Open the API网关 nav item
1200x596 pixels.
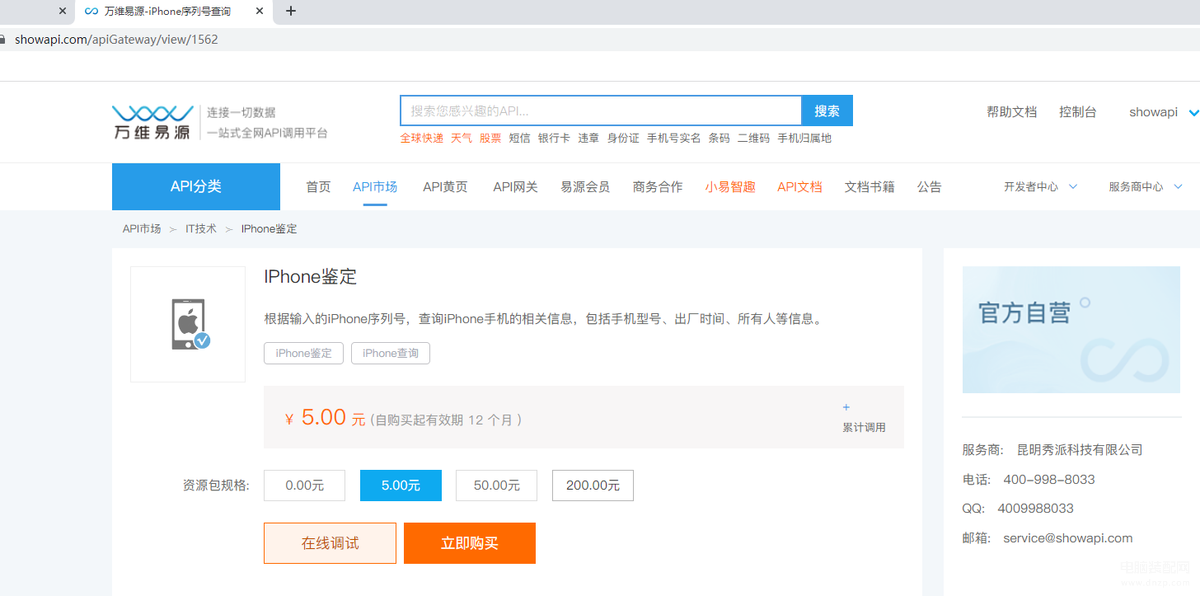pos(515,187)
